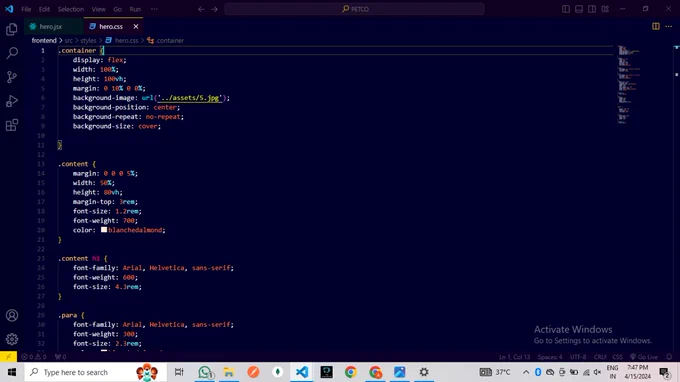
Task: Open the Windows Start menu
Action: click(12, 372)
